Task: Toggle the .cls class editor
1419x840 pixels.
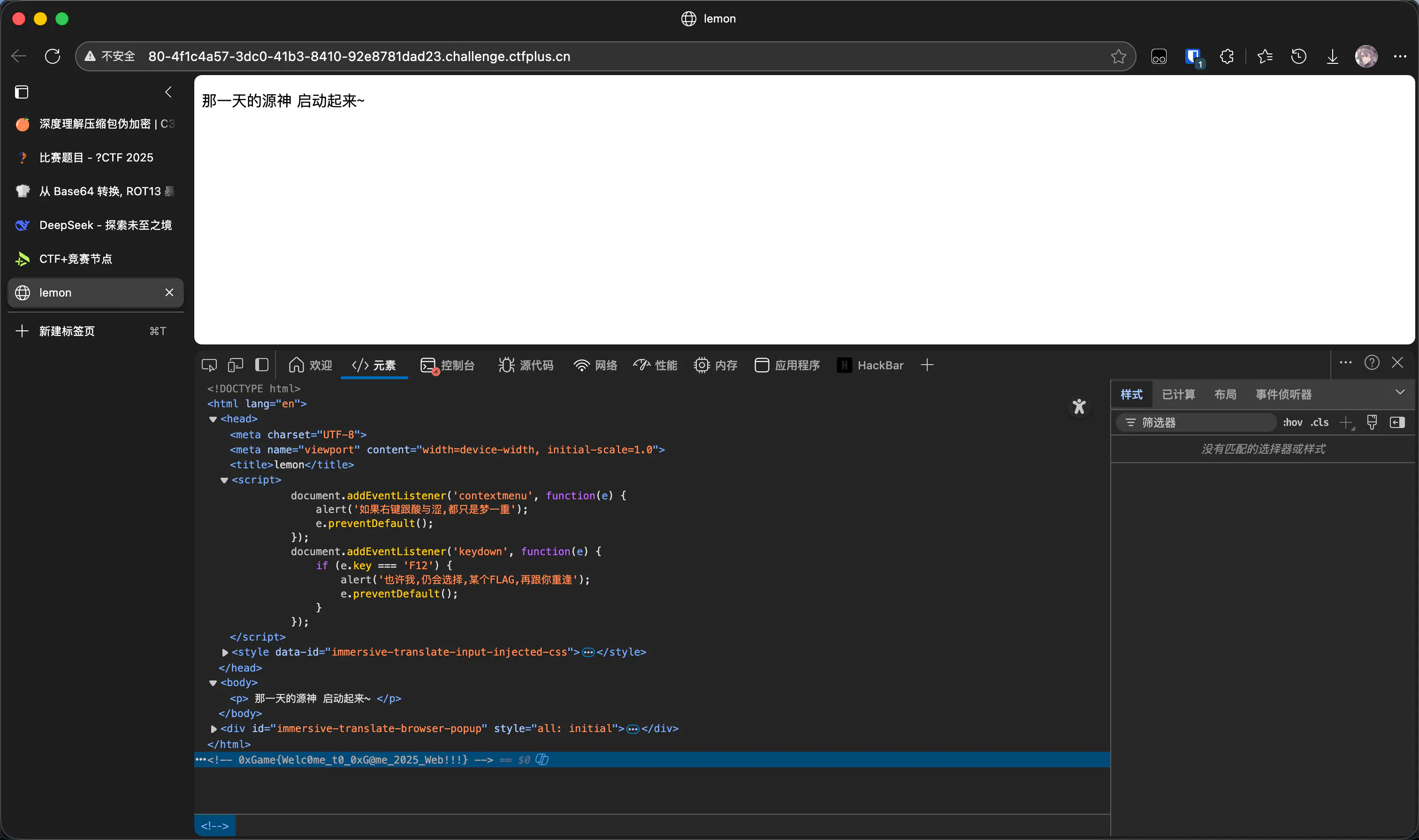Action: (1320, 422)
